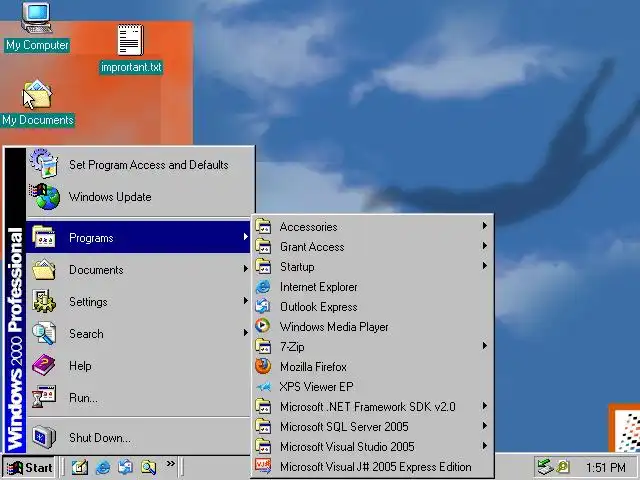The height and width of the screenshot is (480, 640).
Task: Select the imprortant.txt file icon
Action: tap(131, 40)
